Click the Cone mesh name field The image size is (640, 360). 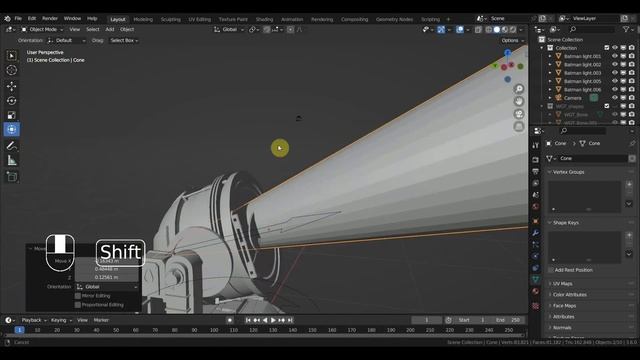point(592,158)
